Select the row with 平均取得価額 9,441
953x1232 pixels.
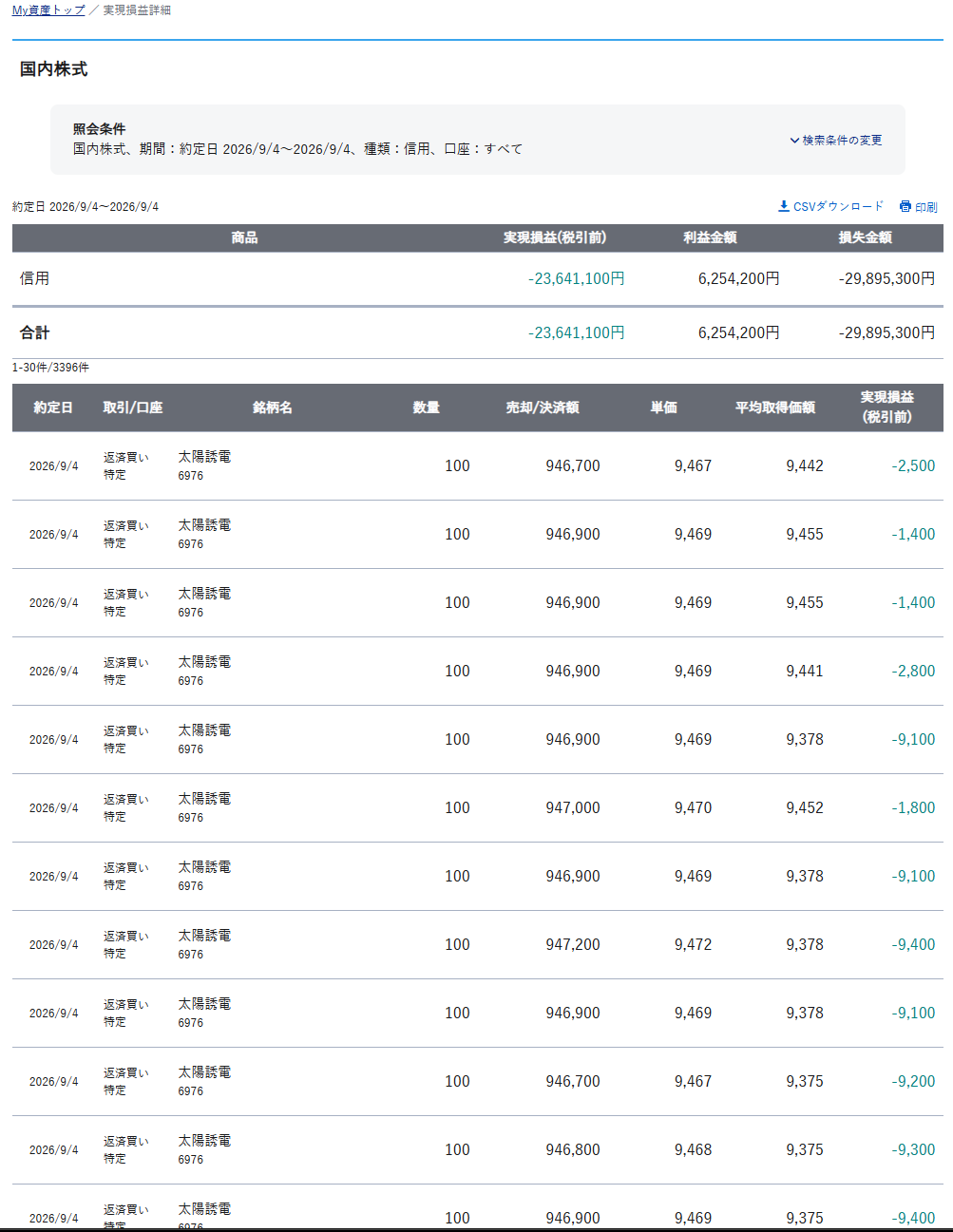[x=478, y=671]
